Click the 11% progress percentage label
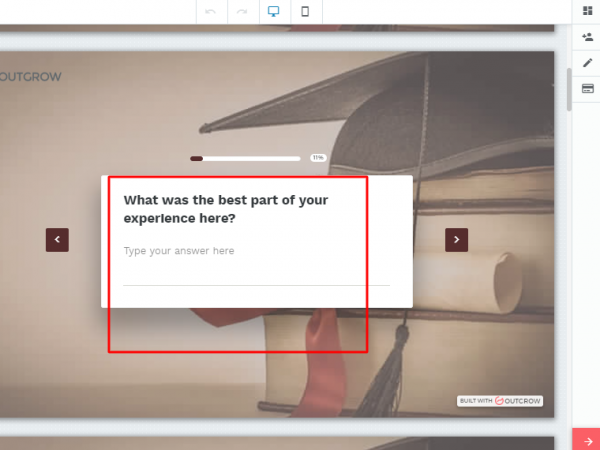 (x=317, y=158)
